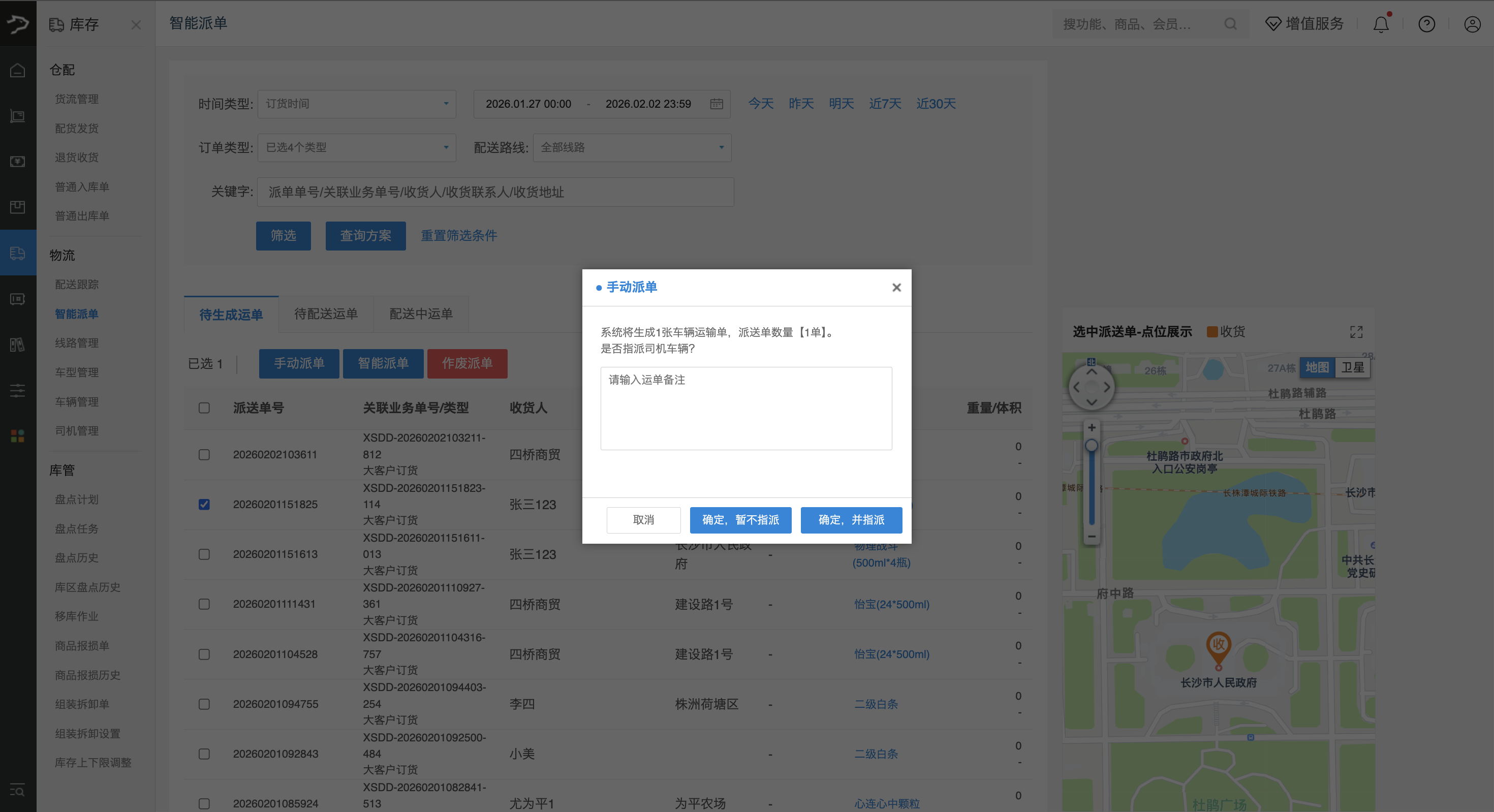1494x812 pixels.
Task: Click the 运单备注 text area
Action: (746, 409)
